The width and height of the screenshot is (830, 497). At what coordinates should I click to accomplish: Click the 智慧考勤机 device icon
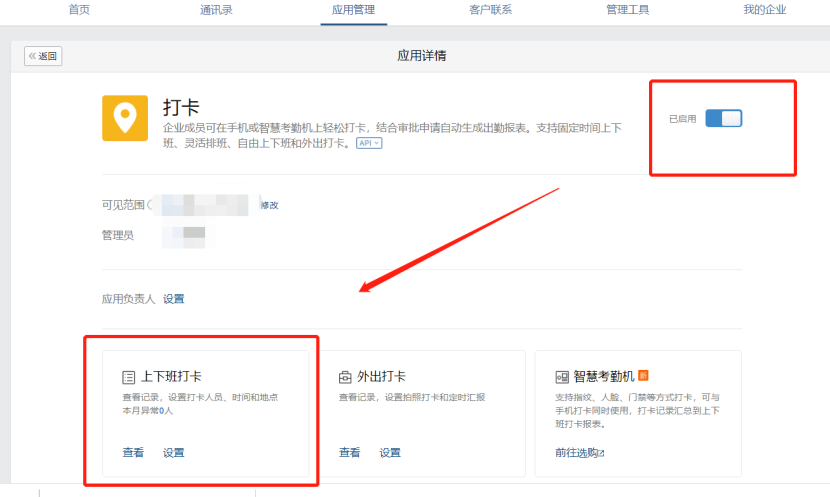pos(562,377)
